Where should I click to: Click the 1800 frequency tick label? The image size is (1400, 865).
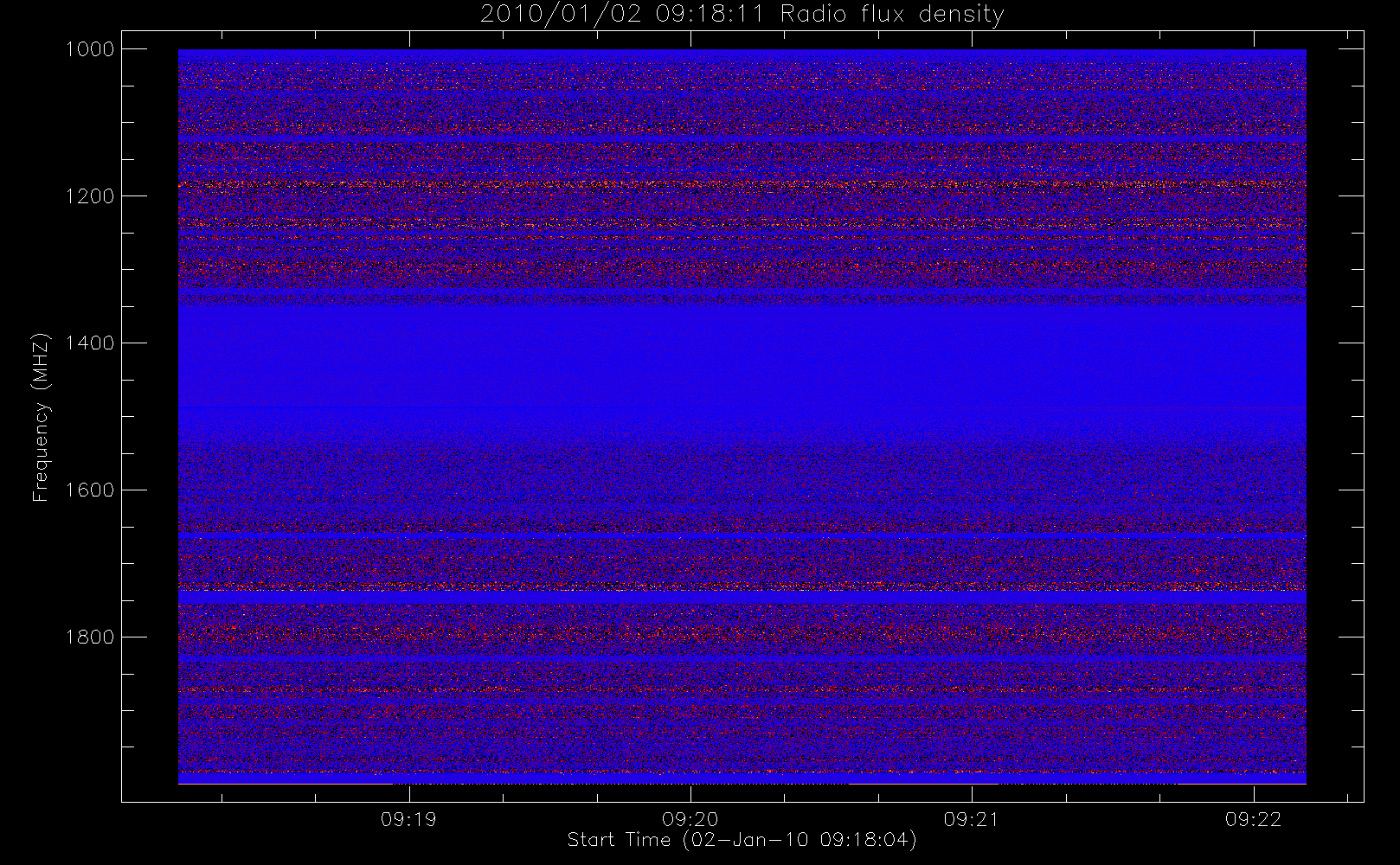pos(90,638)
